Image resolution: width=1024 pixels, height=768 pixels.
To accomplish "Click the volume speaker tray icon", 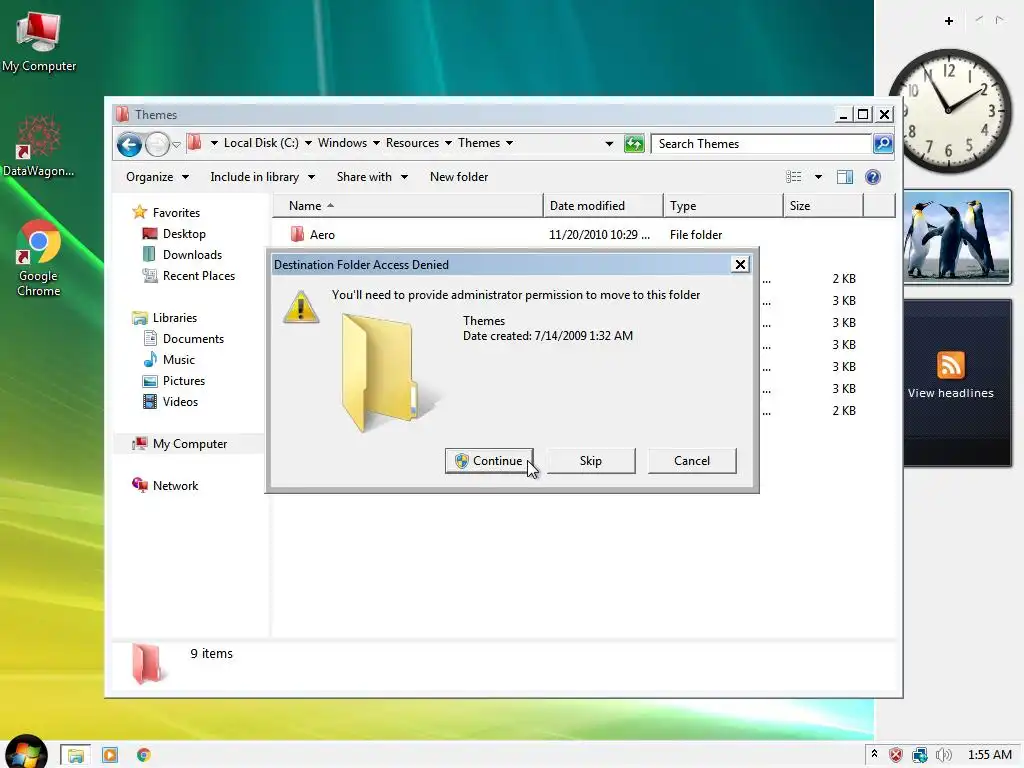I will (944, 755).
